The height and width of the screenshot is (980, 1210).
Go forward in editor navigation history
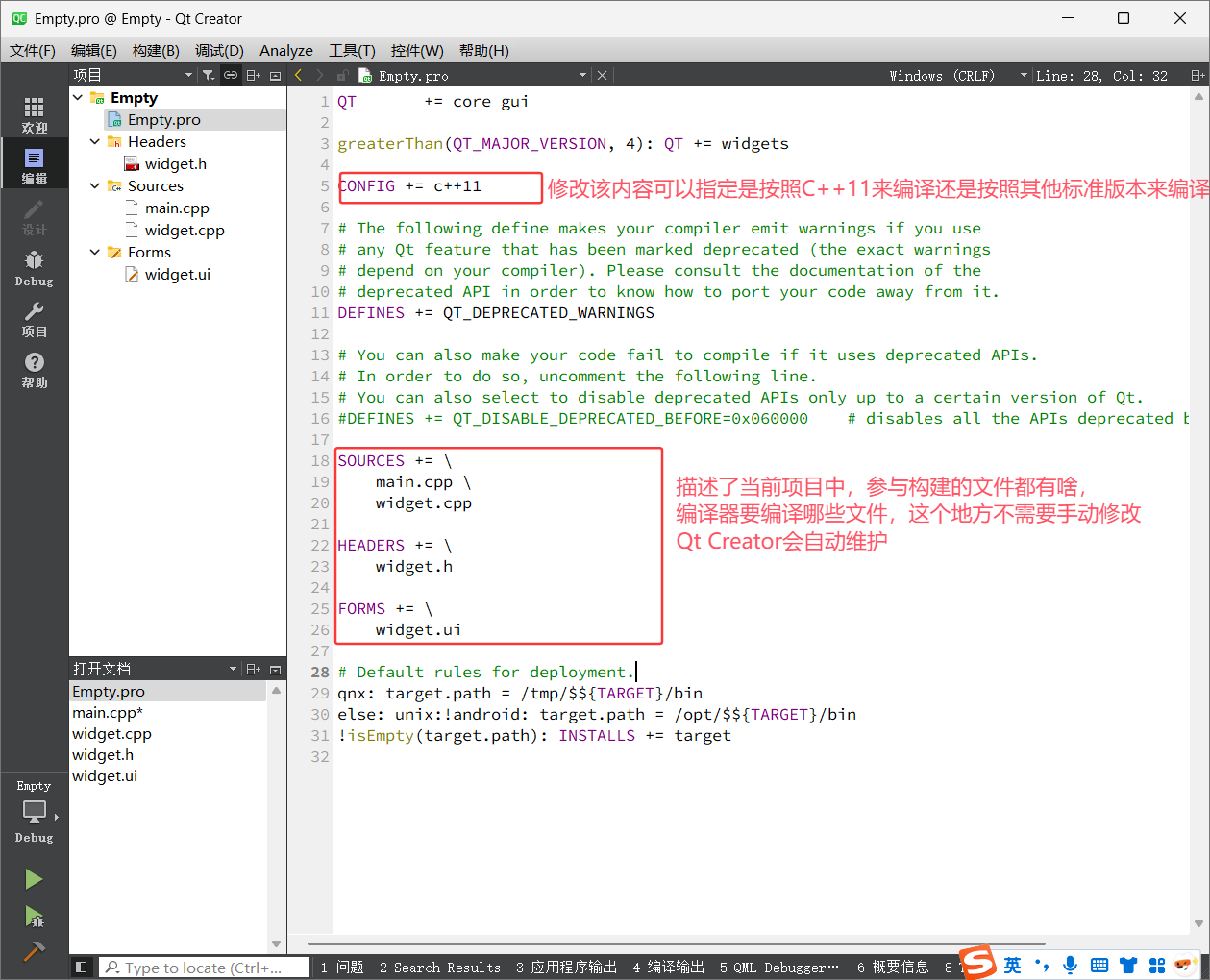tap(320, 75)
